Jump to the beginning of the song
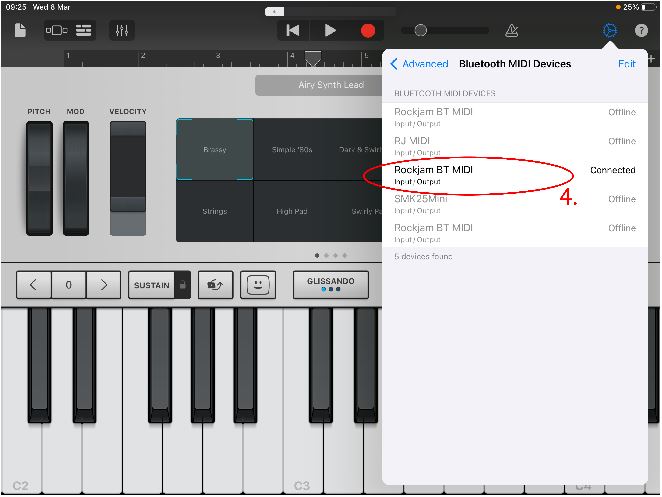The image size is (662, 497). click(293, 31)
